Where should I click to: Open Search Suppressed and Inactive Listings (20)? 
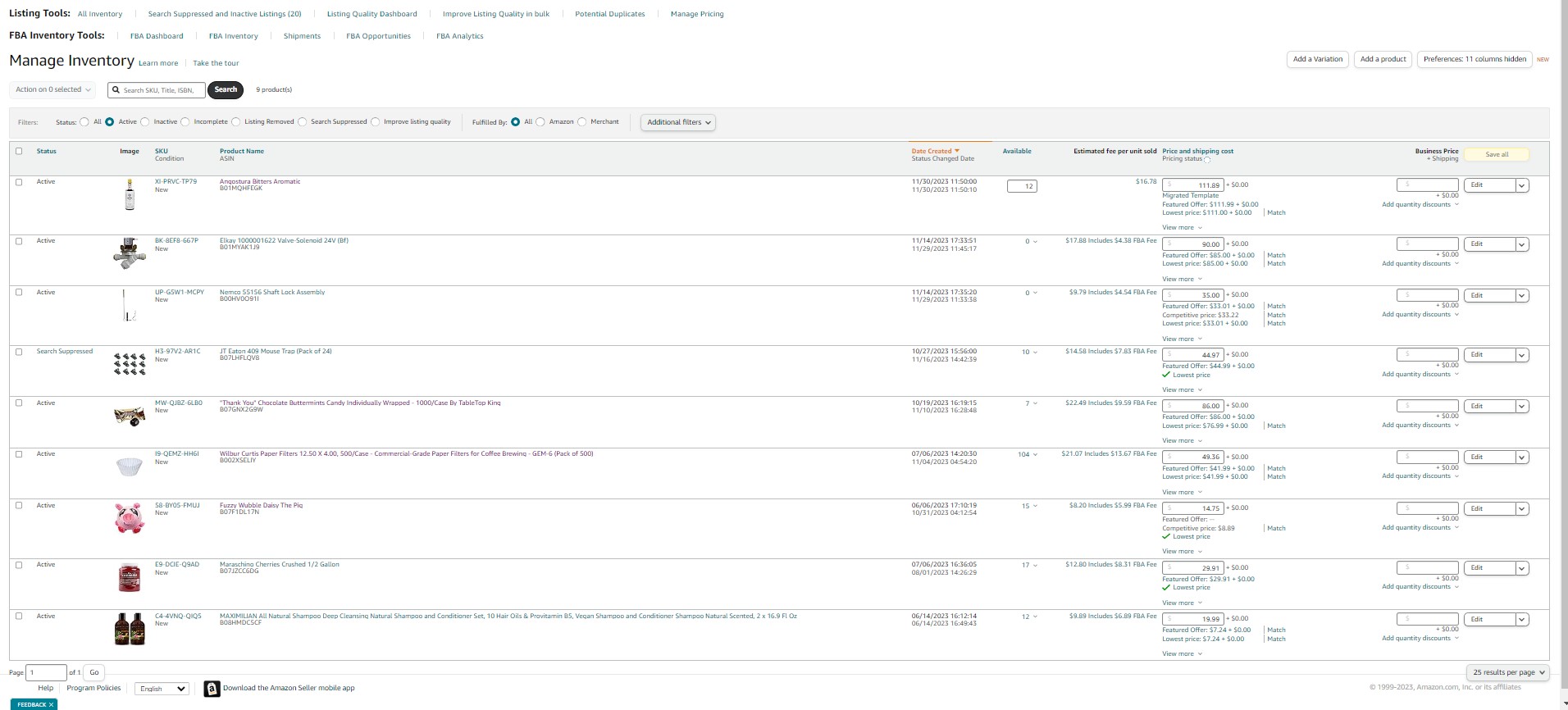coord(225,14)
